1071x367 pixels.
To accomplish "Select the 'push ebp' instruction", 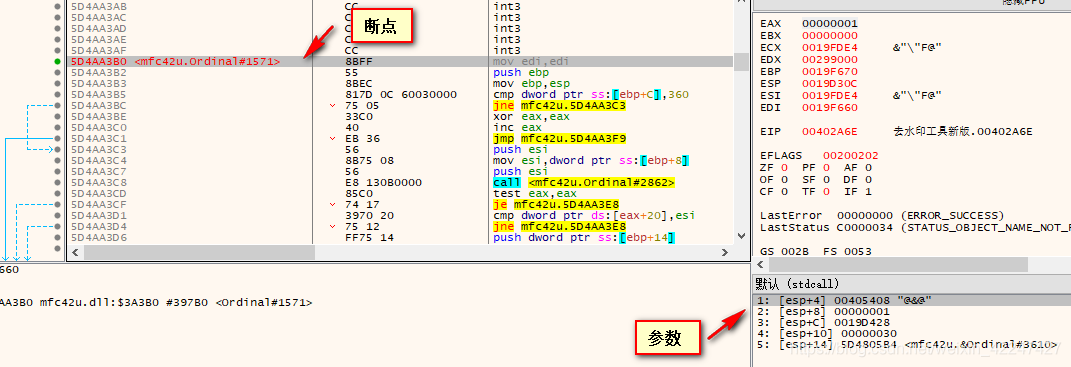I will 516,72.
